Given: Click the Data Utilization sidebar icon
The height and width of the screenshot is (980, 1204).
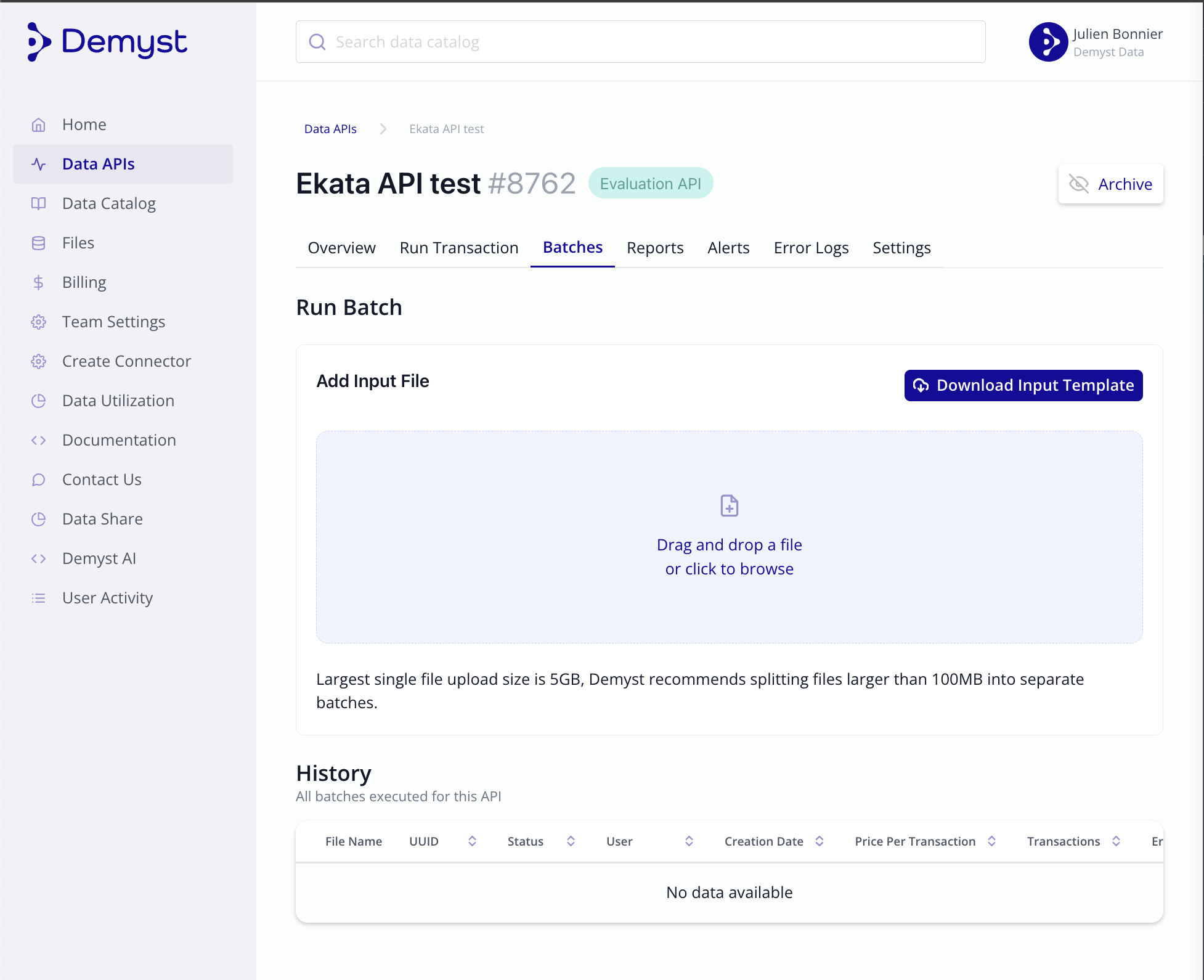Looking at the screenshot, I should tap(38, 400).
